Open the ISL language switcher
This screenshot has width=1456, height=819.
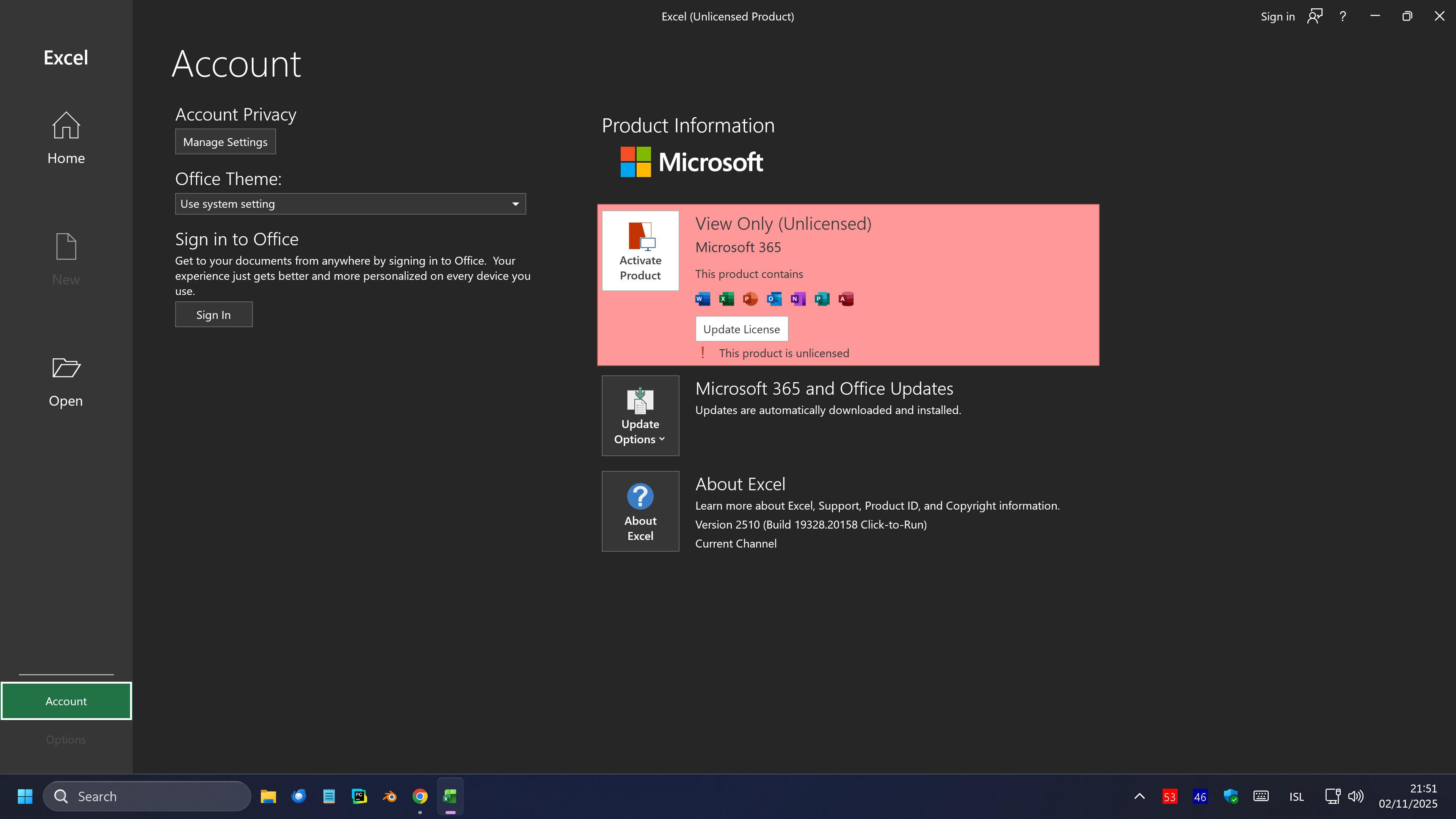click(1297, 796)
